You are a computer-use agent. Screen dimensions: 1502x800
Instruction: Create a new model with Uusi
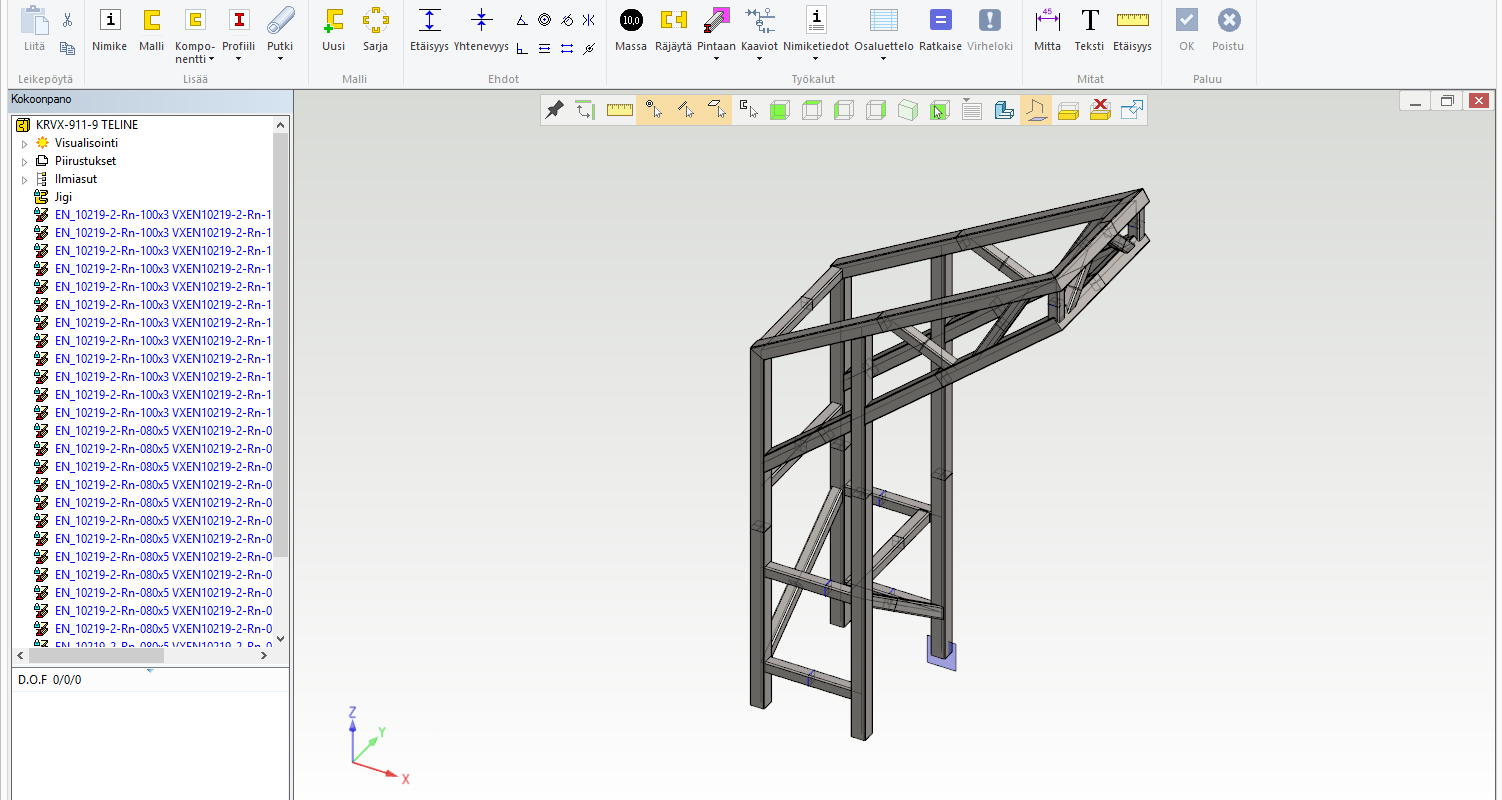click(333, 28)
